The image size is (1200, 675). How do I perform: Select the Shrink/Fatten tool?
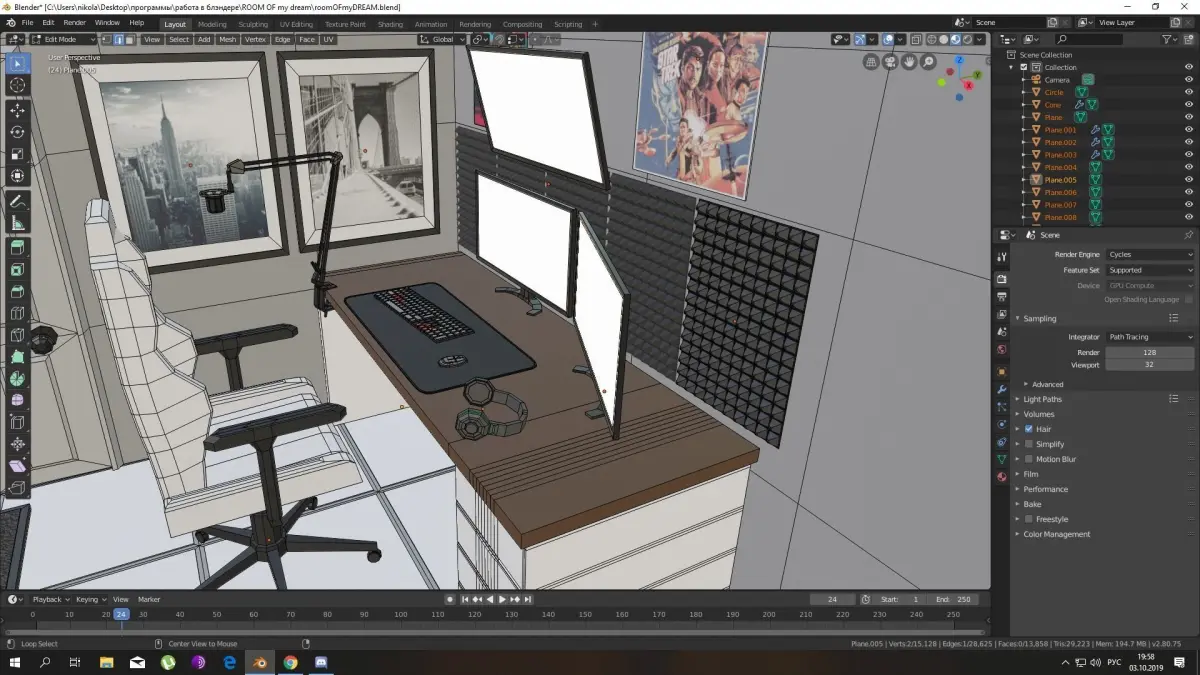[x=17, y=445]
